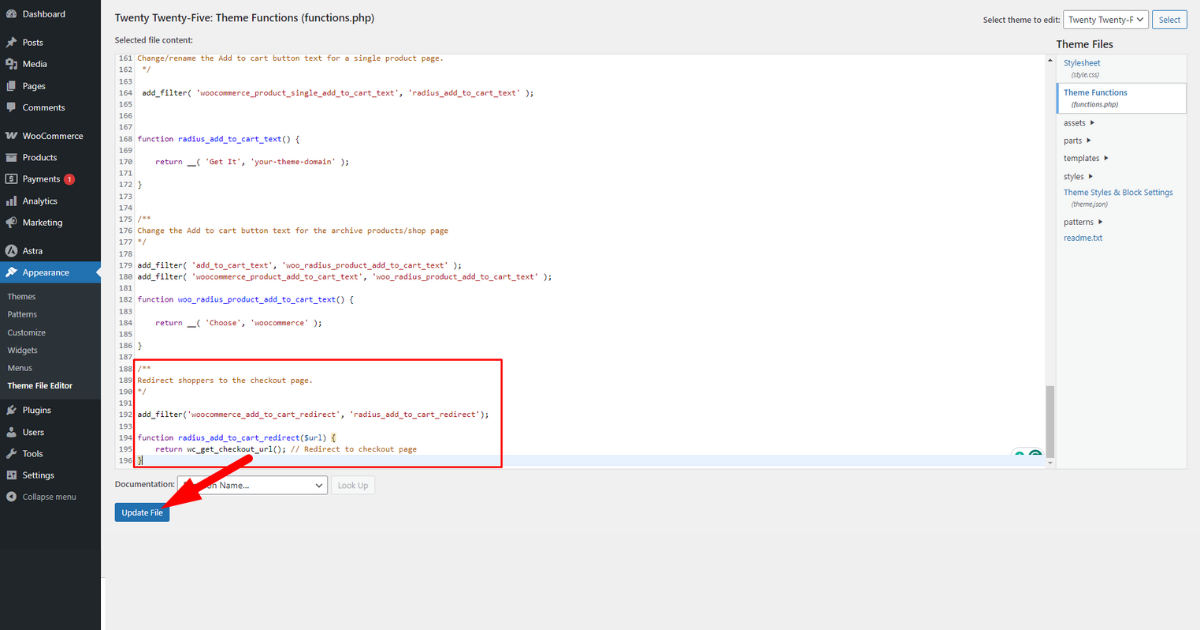Click the Users person icon
The image size is (1200, 630).
tap(11, 432)
